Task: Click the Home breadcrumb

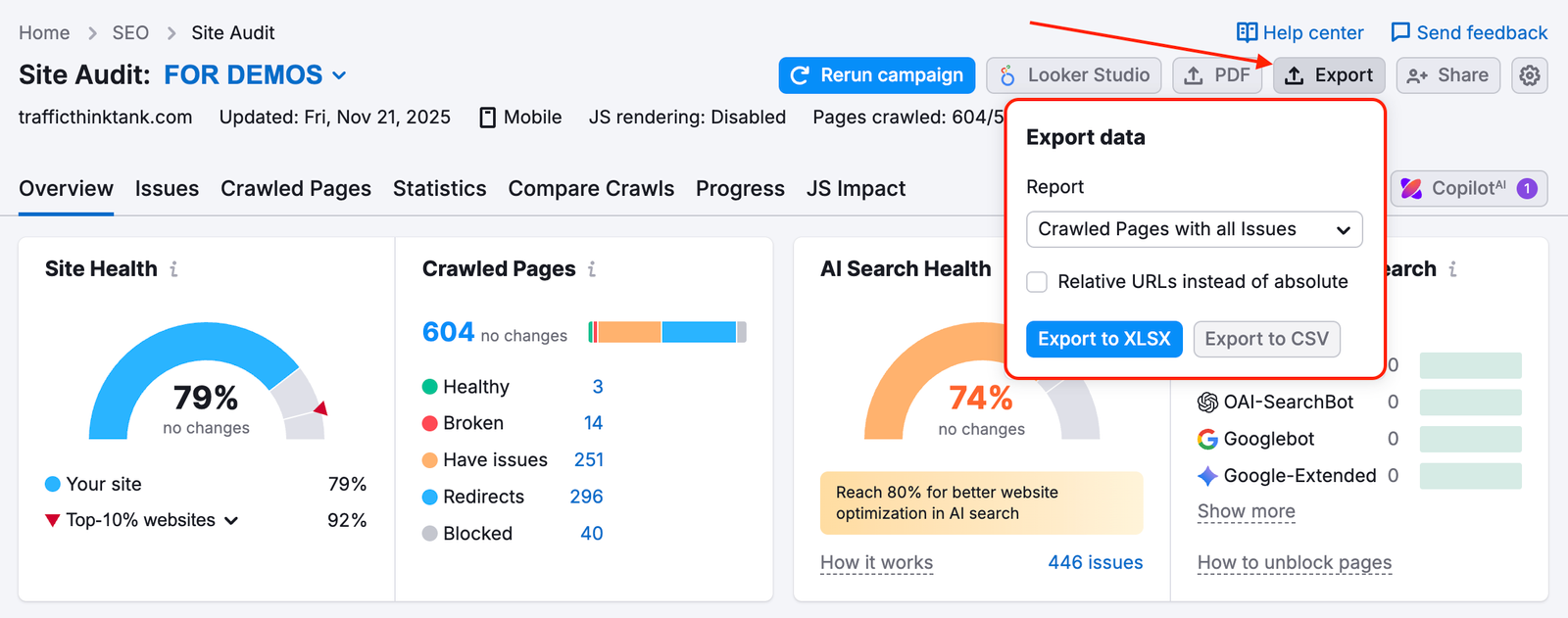Action: pos(44,32)
